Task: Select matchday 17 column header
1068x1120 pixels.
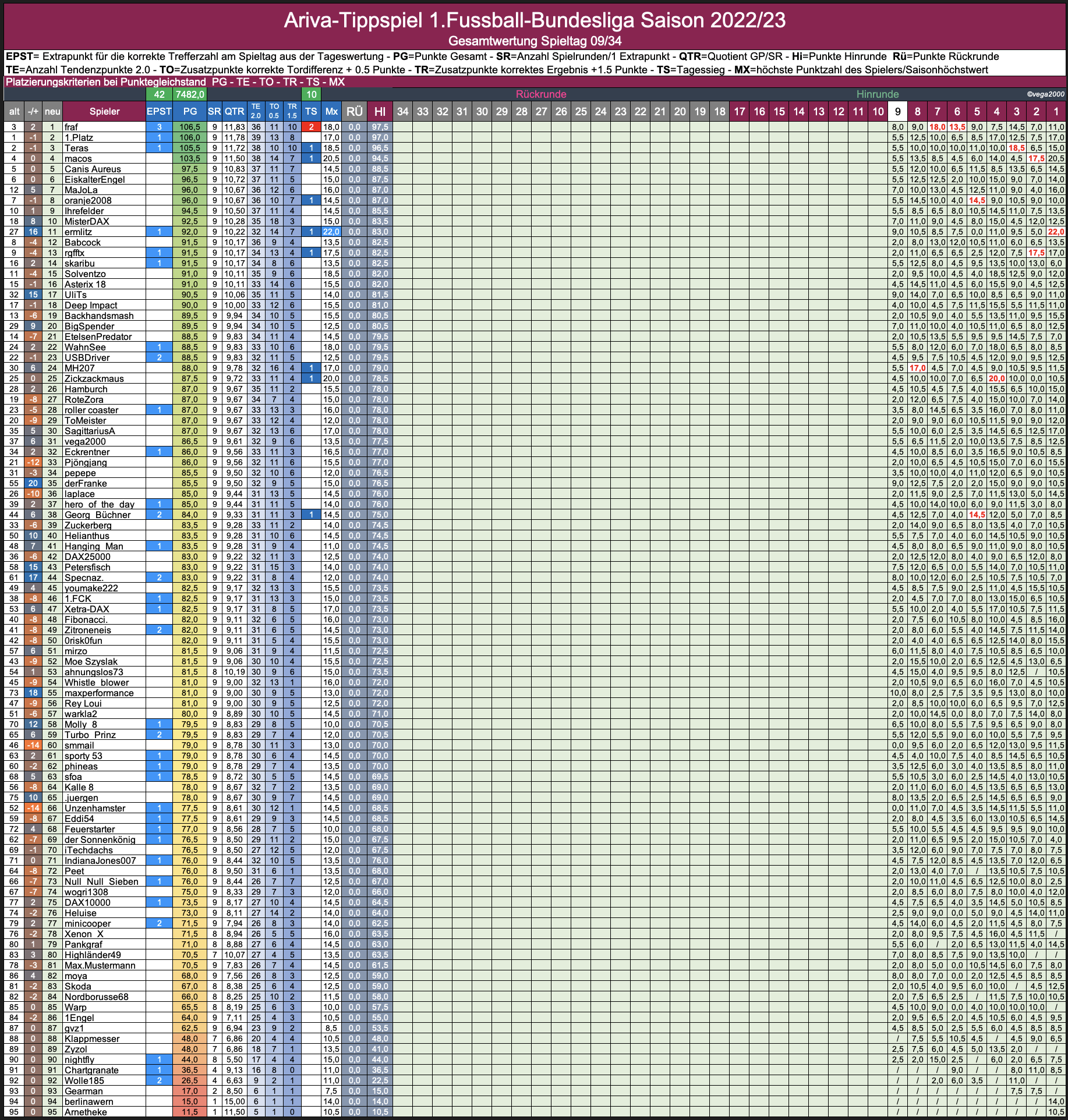Action: click(x=739, y=111)
